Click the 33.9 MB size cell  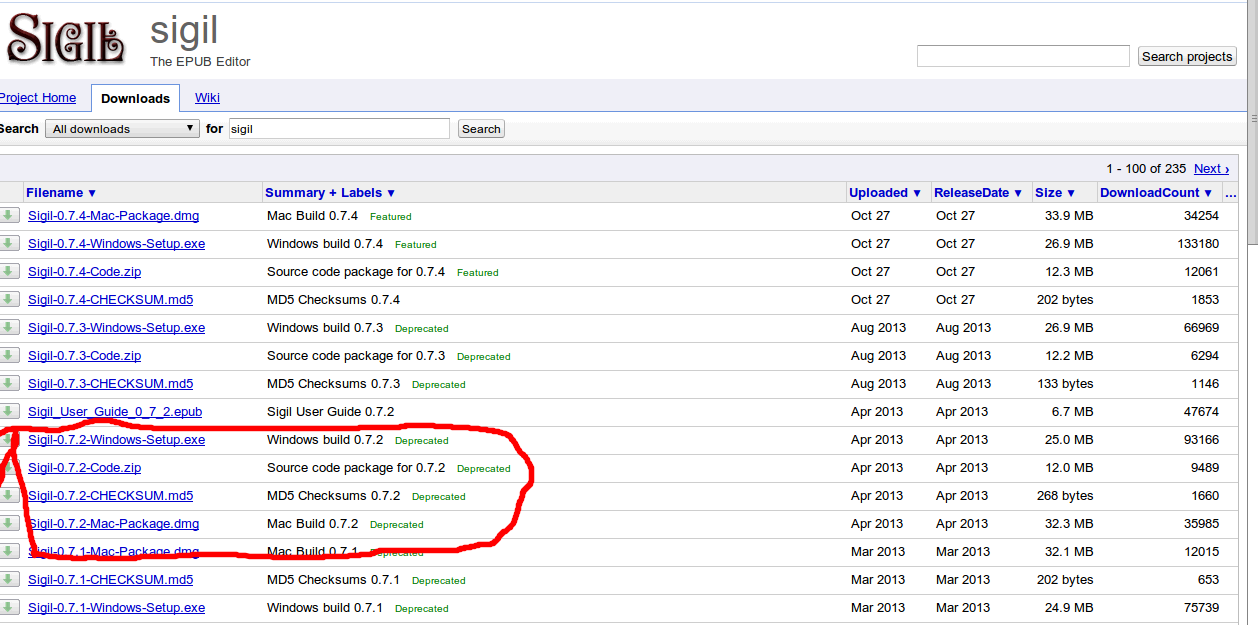tap(1069, 215)
